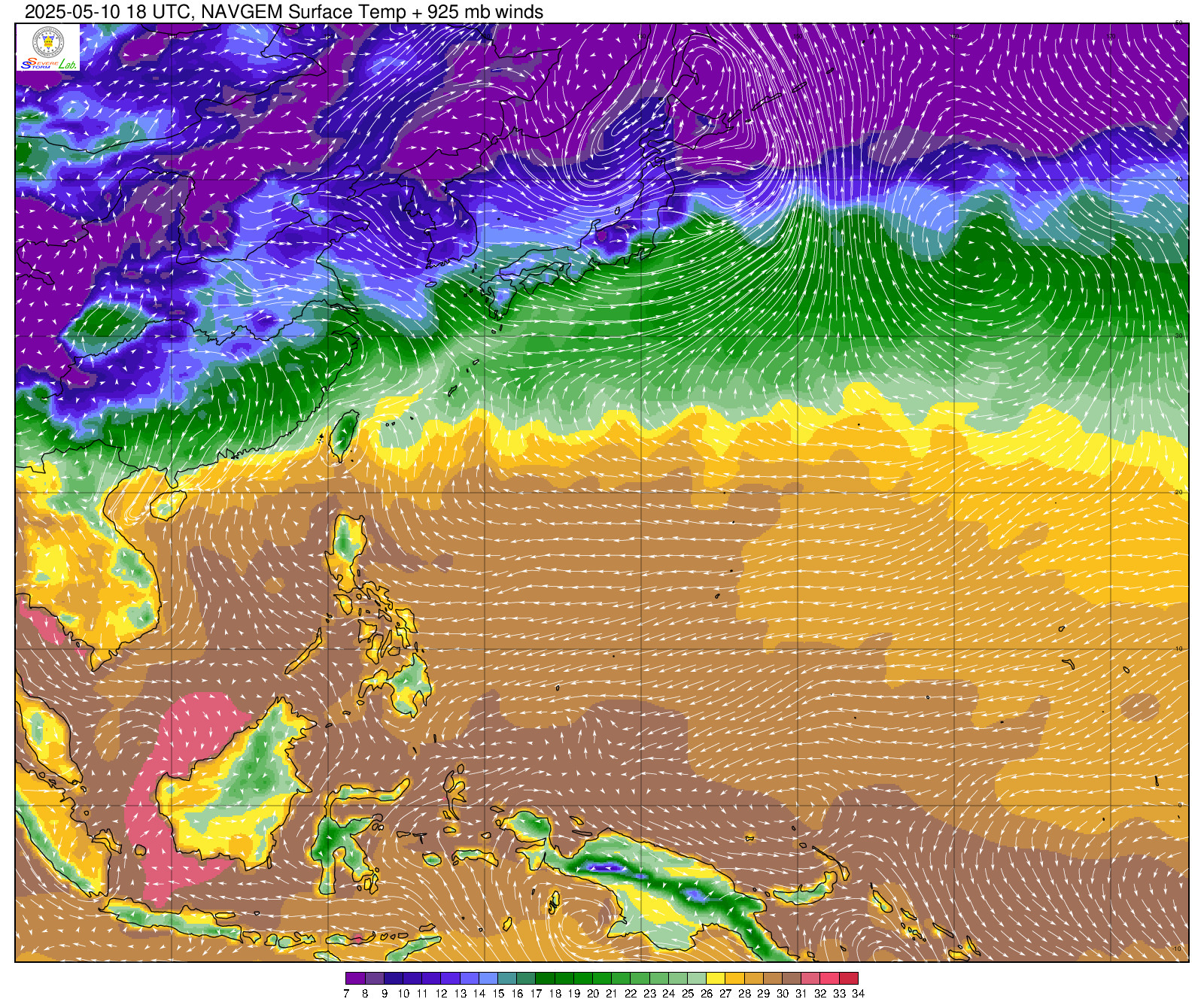The image size is (1204, 1008).
Task: Pick the light blue swatch between 14 and 15
Action: (x=488, y=979)
